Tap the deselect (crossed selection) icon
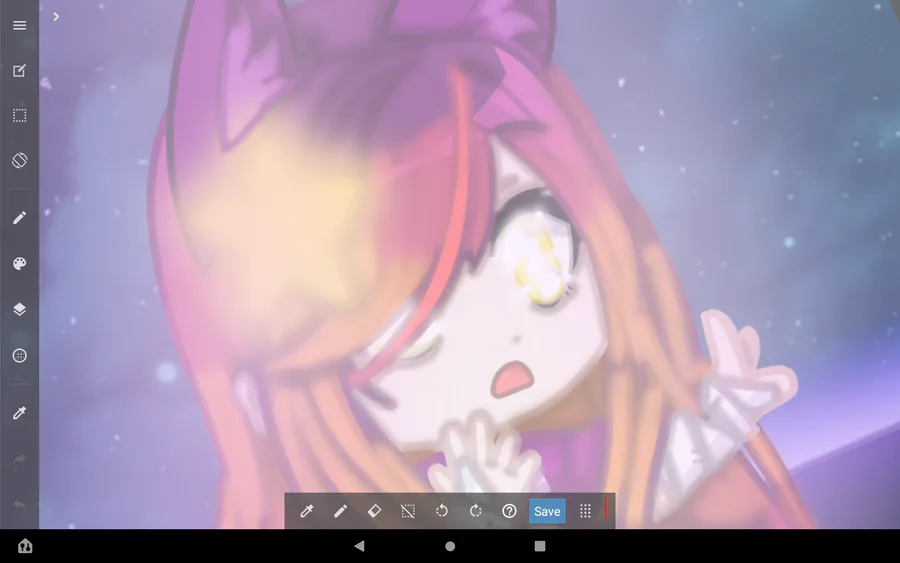The image size is (900, 563). pyautogui.click(x=408, y=511)
